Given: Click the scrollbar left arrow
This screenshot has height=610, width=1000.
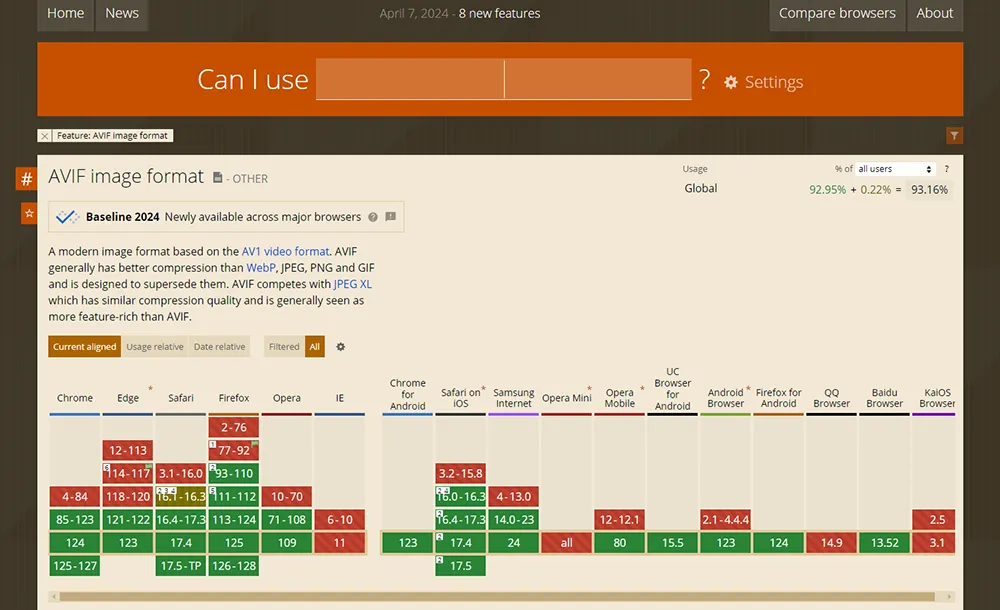Looking at the screenshot, I should 54,597.
